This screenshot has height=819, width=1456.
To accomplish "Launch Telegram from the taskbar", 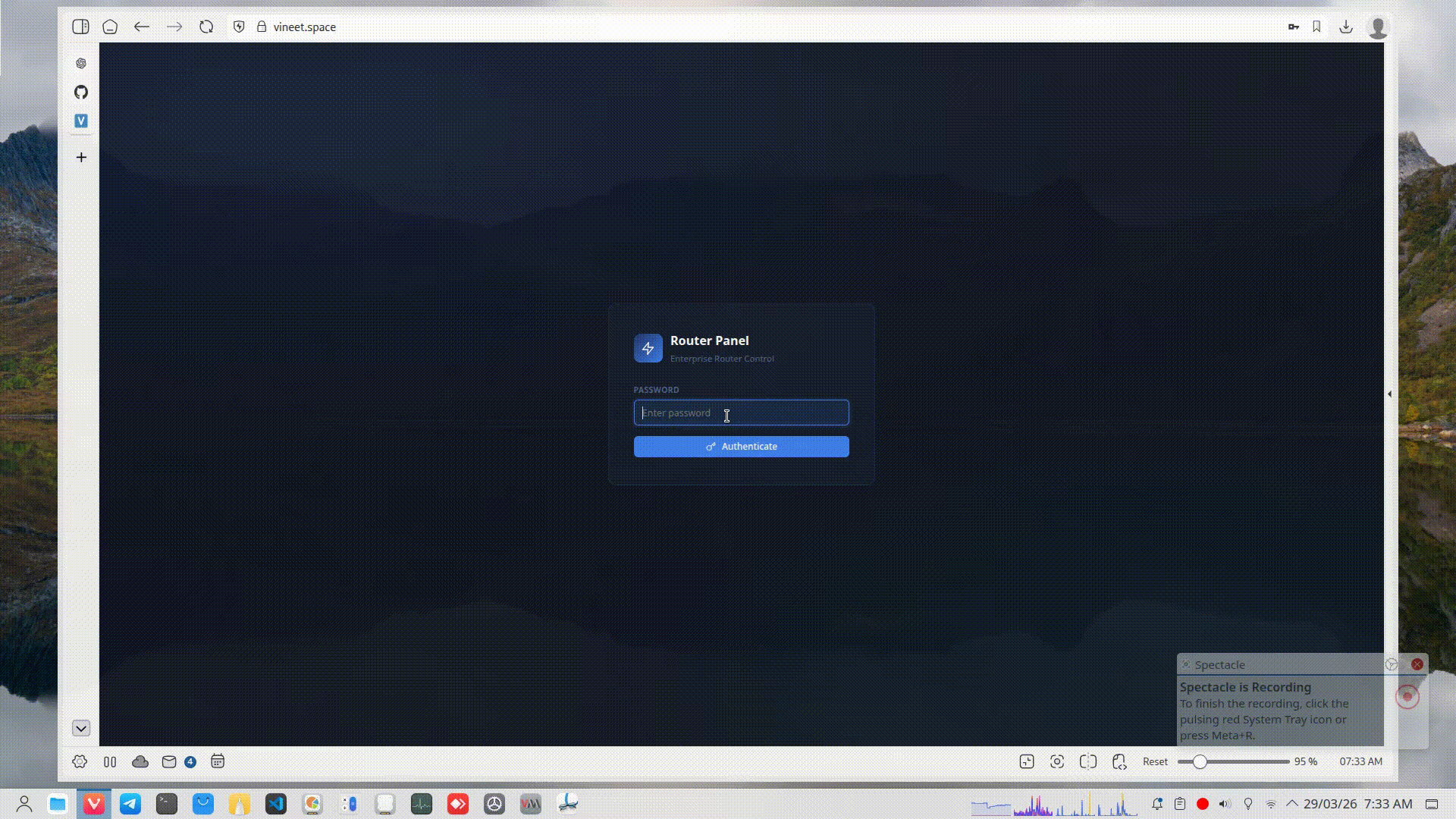I will [x=130, y=804].
